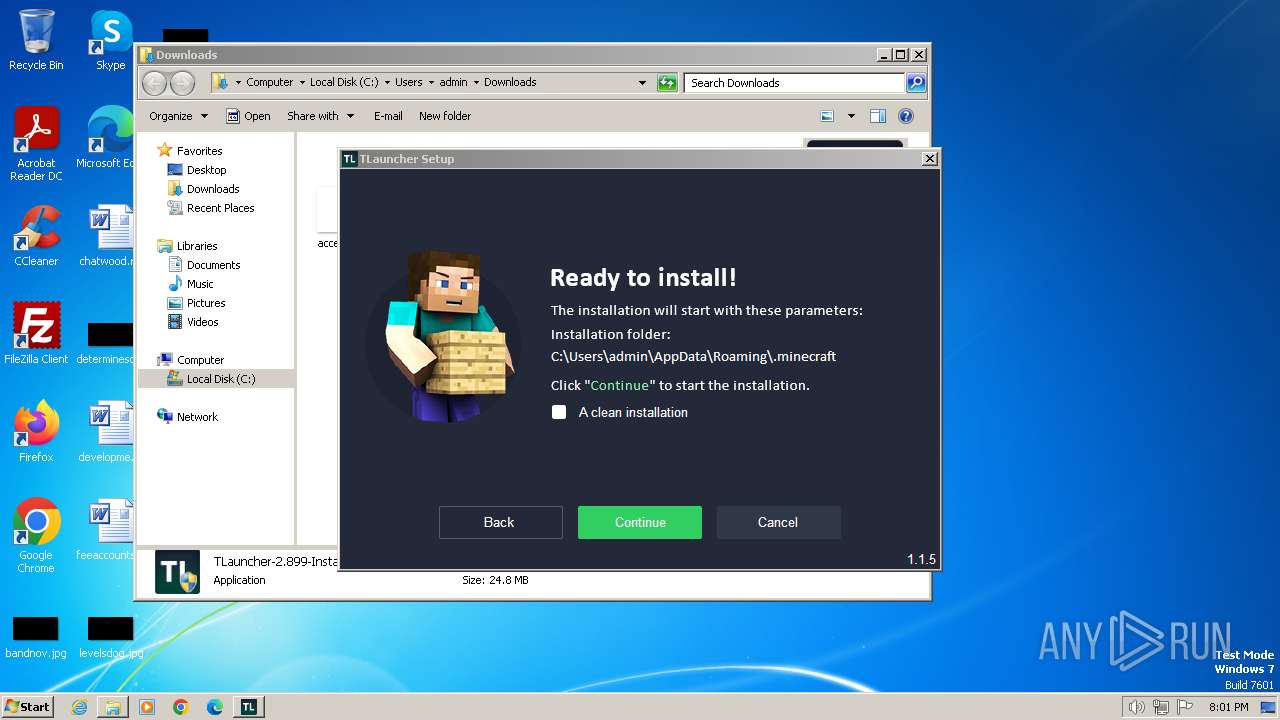This screenshot has height=720, width=1280.
Task: Select the feeaccounts Word document icon
Action: coord(108,528)
